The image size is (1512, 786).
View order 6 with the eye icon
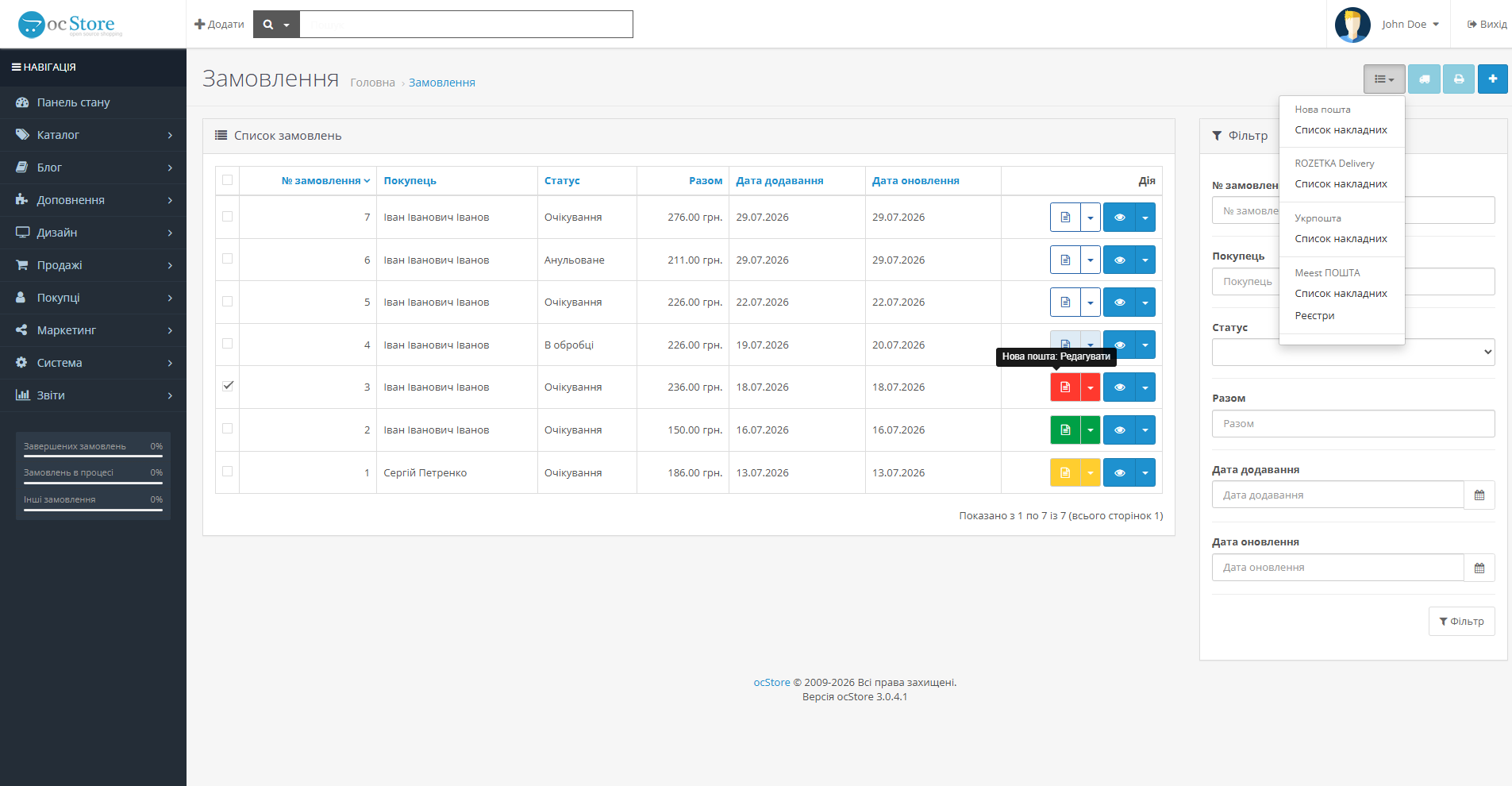[1119, 260]
